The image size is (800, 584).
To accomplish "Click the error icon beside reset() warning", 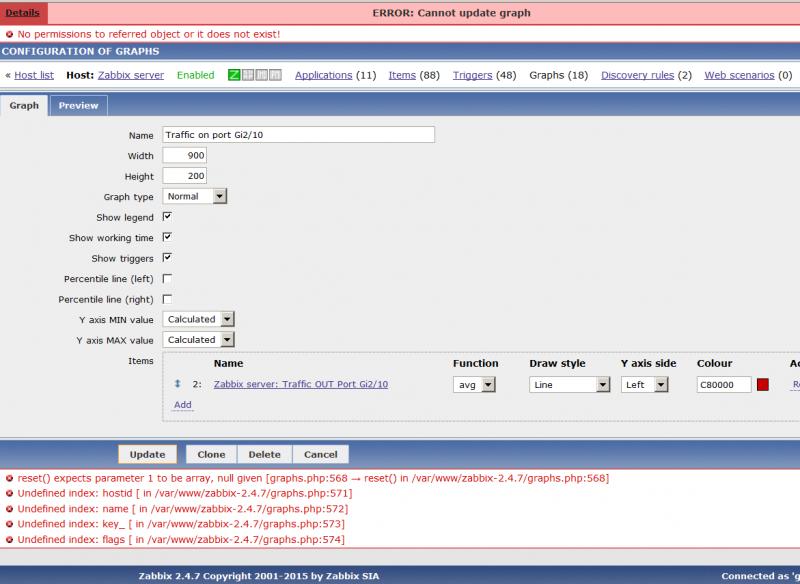I will pos(9,478).
